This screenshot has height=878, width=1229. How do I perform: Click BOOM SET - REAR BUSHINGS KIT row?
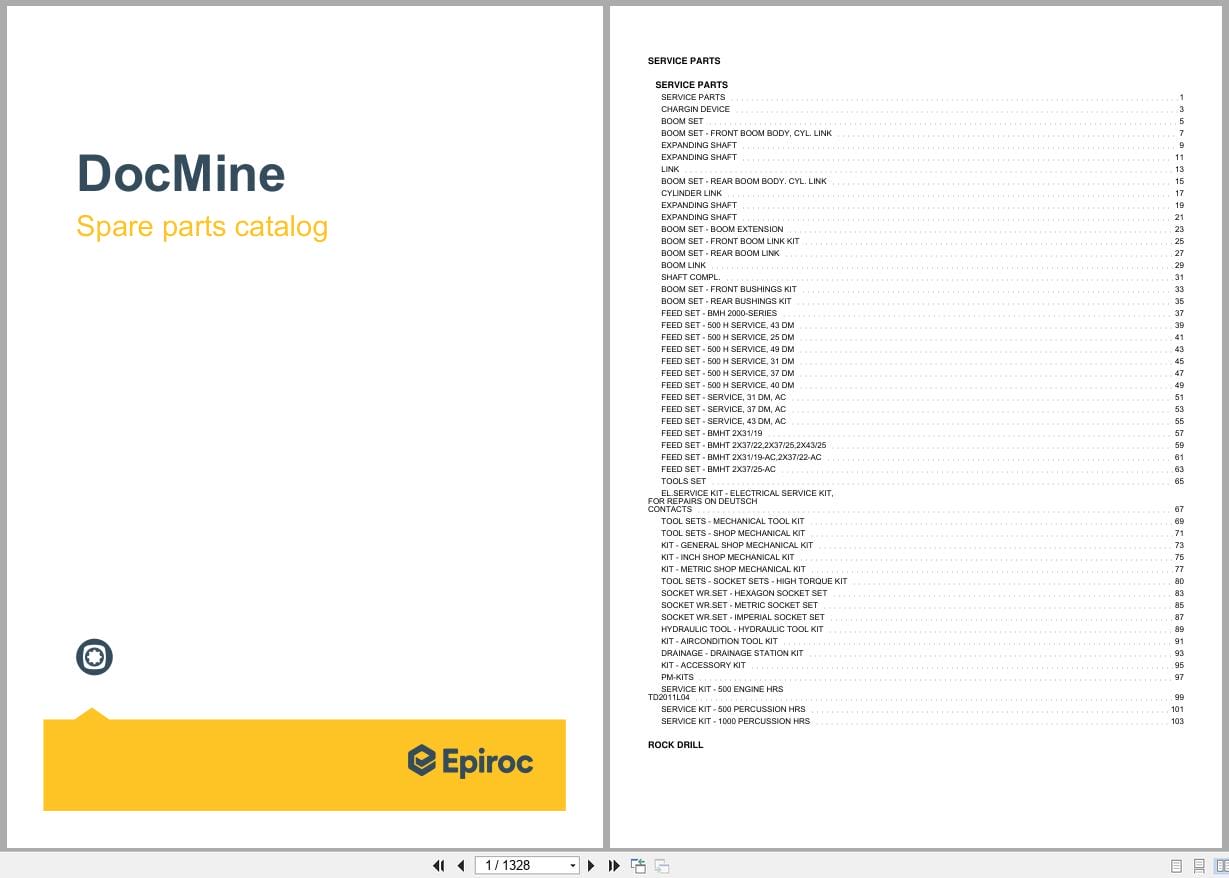[922, 301]
